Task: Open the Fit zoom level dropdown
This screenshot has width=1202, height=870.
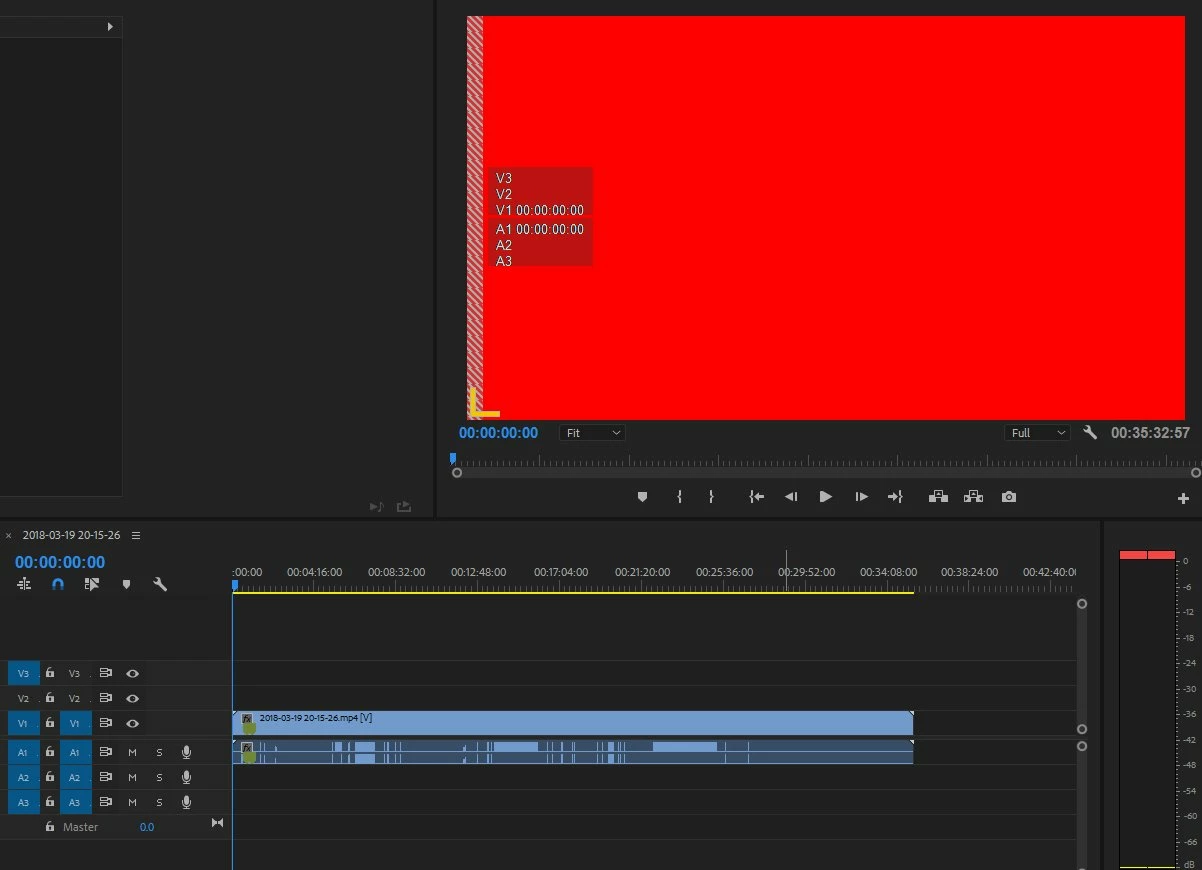Action: click(x=592, y=433)
